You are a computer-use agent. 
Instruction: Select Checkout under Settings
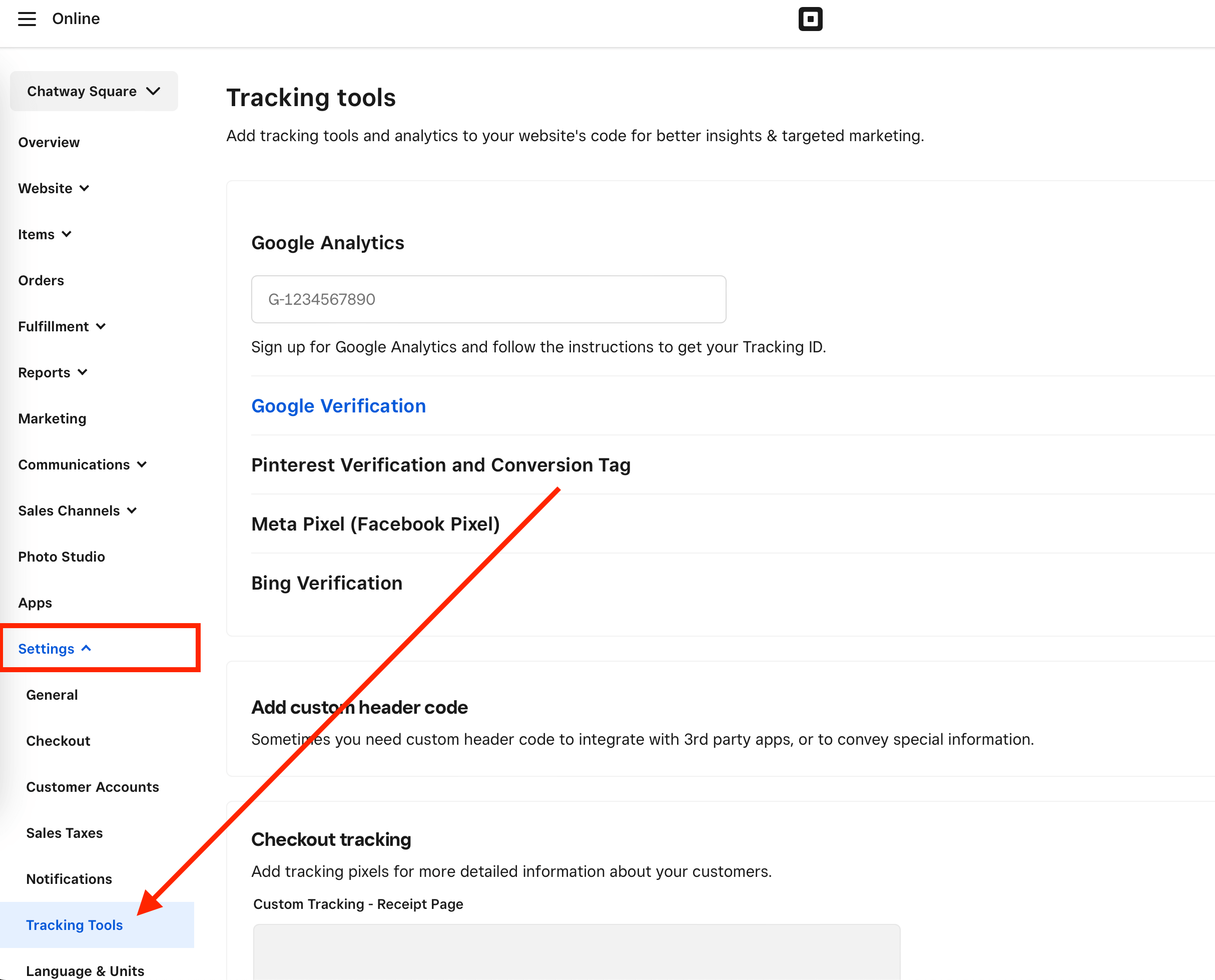(58, 741)
